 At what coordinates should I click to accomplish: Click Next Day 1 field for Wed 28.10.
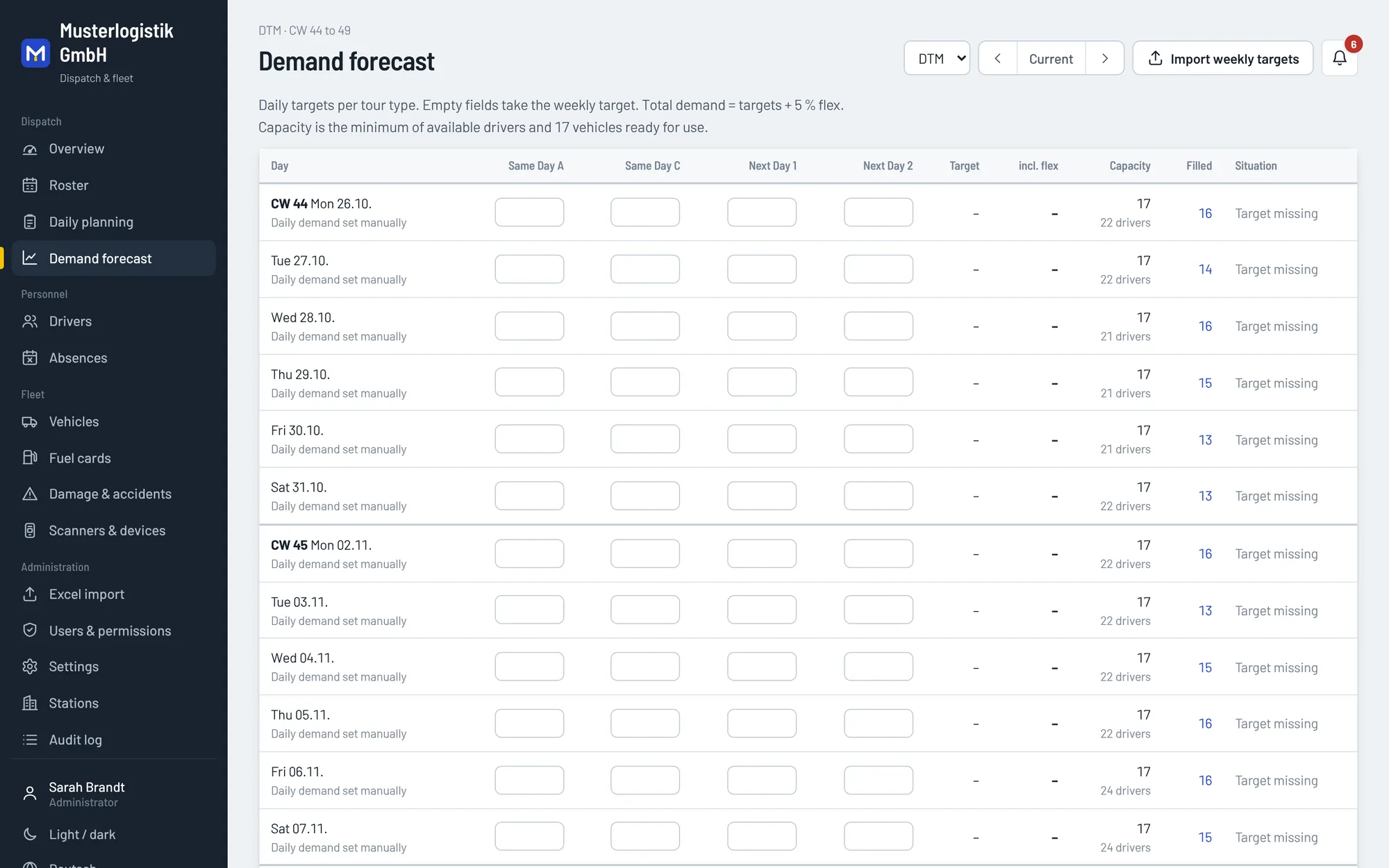(762, 326)
